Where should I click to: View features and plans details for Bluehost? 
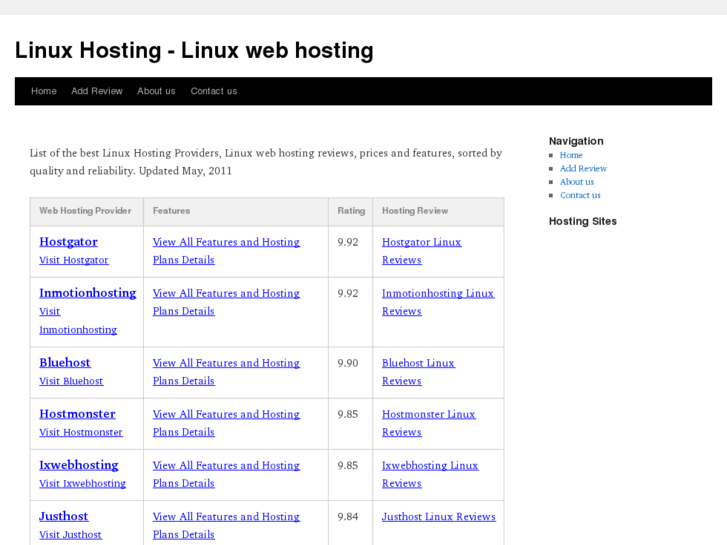[226, 372]
